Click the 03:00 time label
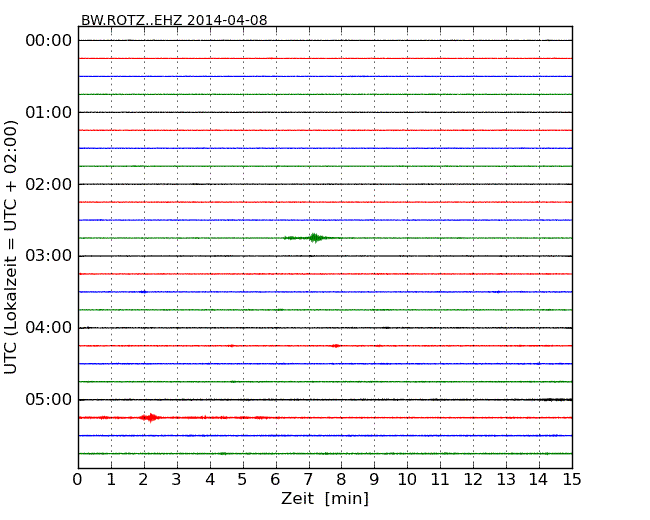The height and width of the screenshot is (520, 650). point(49,256)
